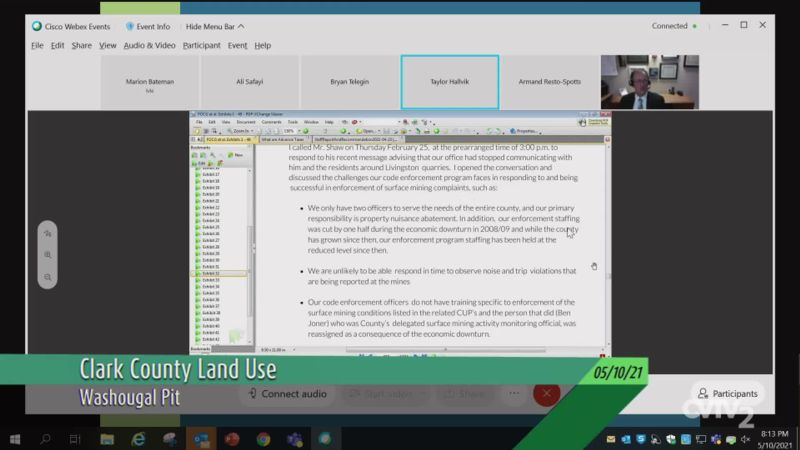Open File Explorer from the taskbar

107,439
